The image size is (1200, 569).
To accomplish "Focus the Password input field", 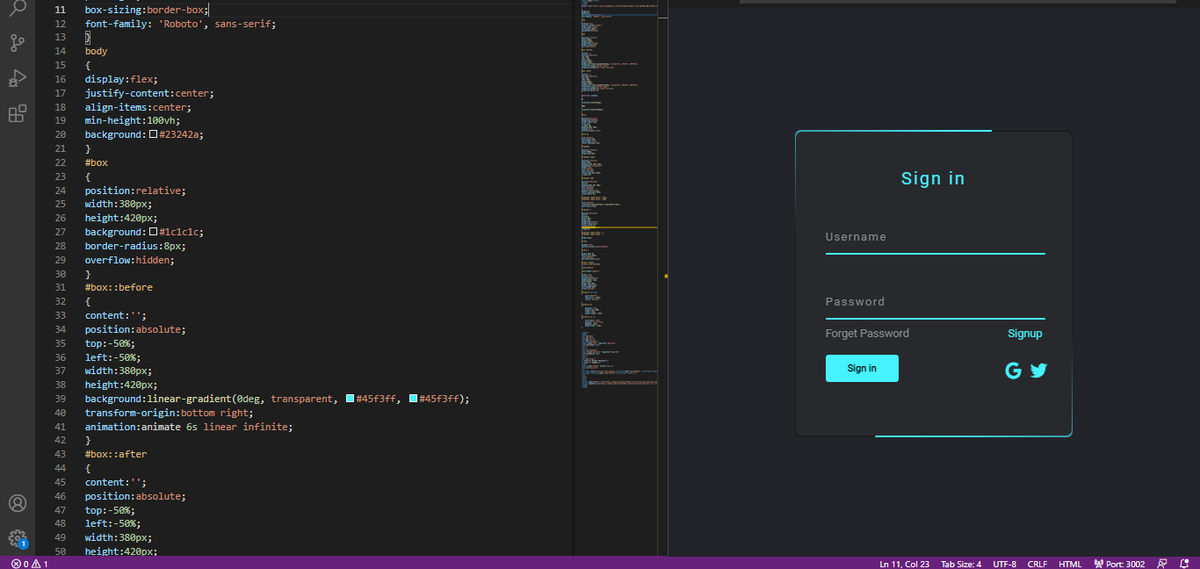I will [935, 302].
